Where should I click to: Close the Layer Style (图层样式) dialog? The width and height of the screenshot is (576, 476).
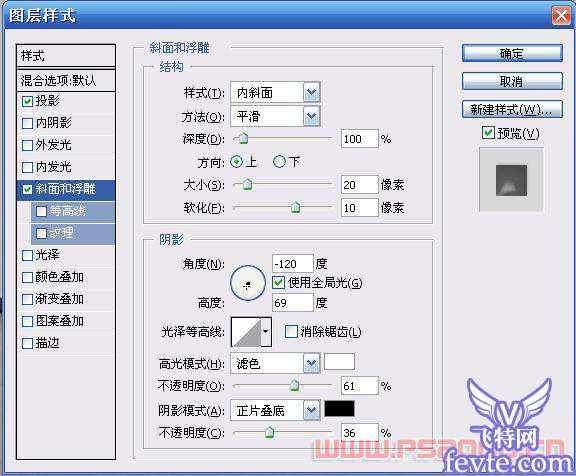[x=561, y=16]
